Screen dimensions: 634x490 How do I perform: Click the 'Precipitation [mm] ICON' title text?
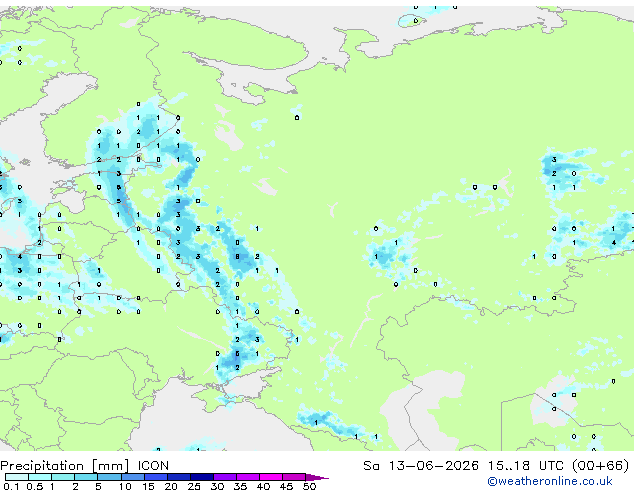pos(85,466)
